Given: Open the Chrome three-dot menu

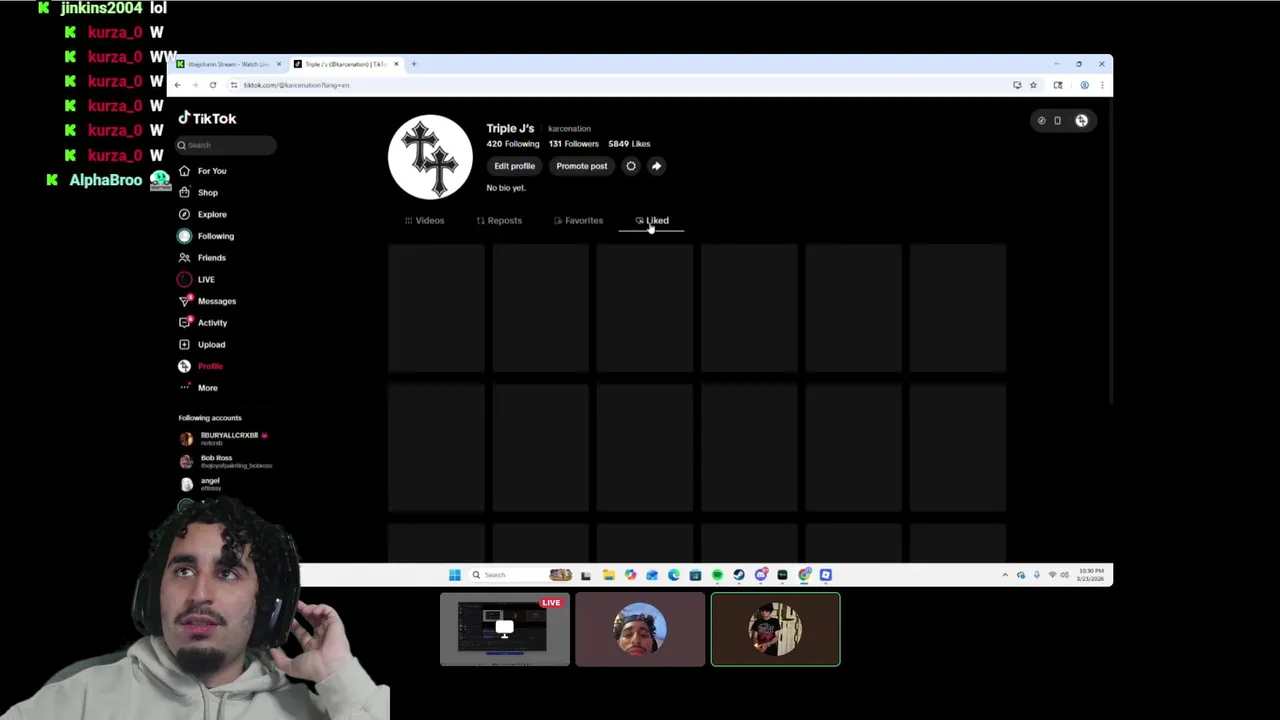Looking at the screenshot, I should 1102,85.
